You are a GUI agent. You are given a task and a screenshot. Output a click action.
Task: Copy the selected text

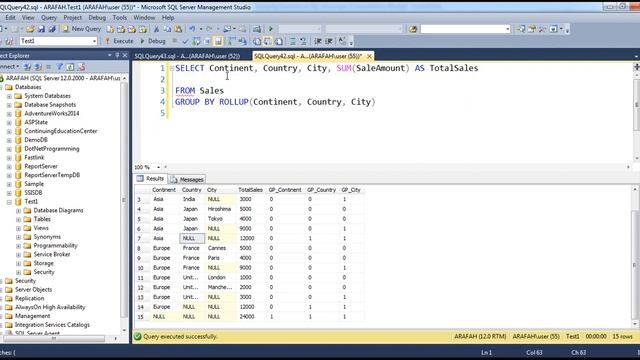point(167,29)
